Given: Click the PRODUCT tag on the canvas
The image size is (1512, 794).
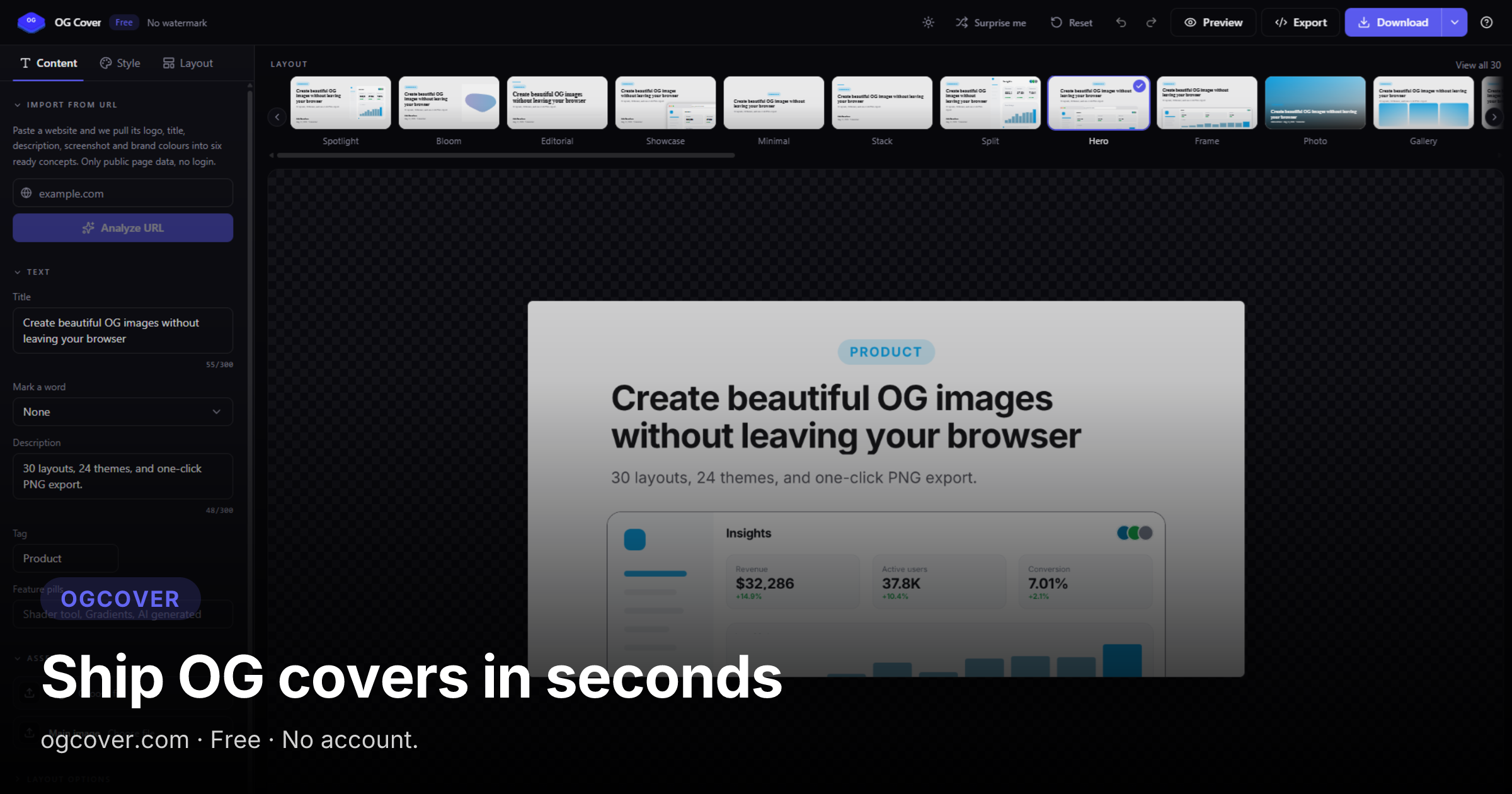Looking at the screenshot, I should [886, 352].
